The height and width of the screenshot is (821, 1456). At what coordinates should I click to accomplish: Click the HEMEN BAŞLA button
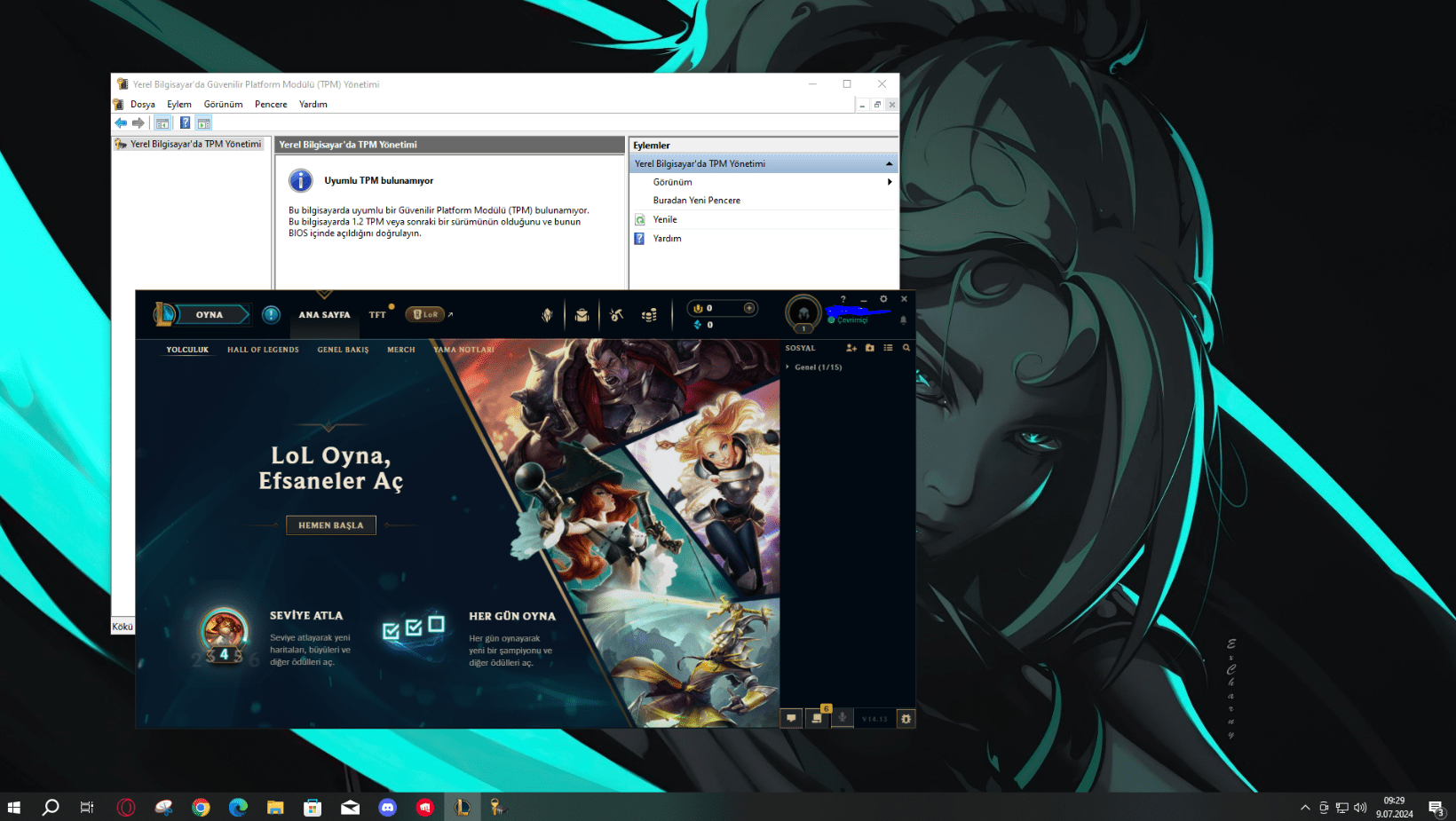[331, 525]
